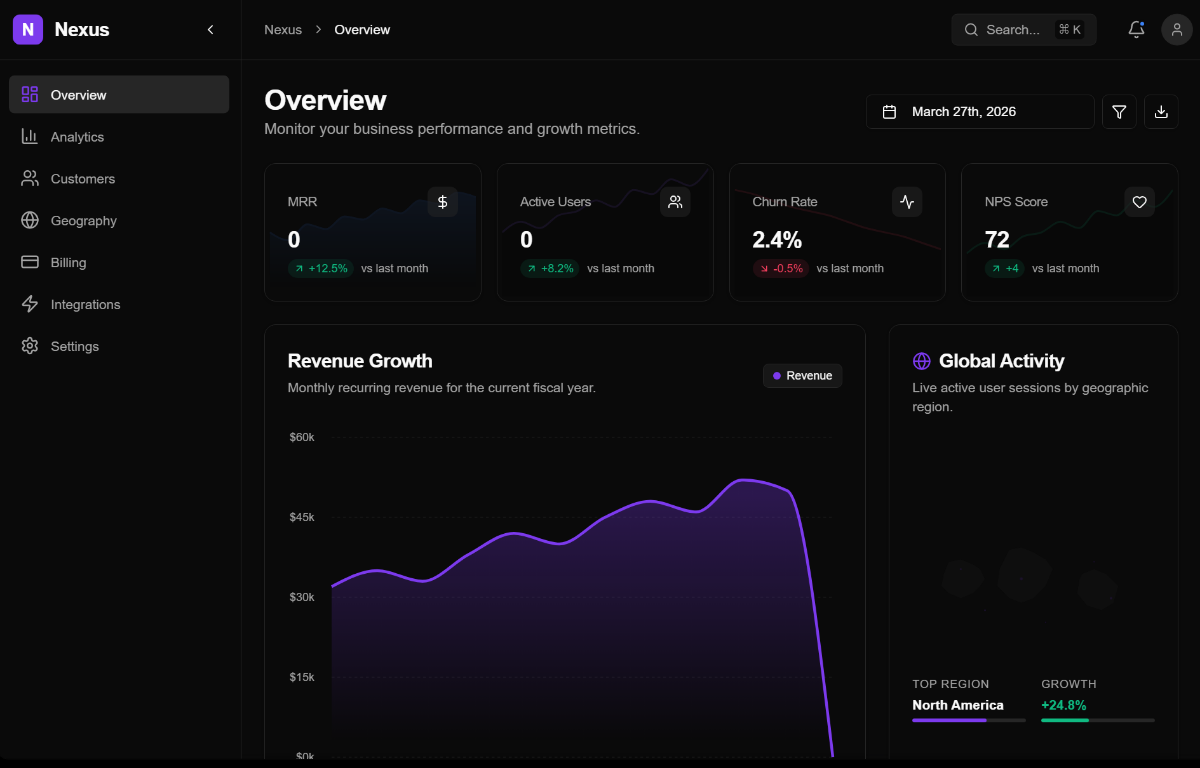Click the Nexus breadcrumb link

(x=283, y=29)
